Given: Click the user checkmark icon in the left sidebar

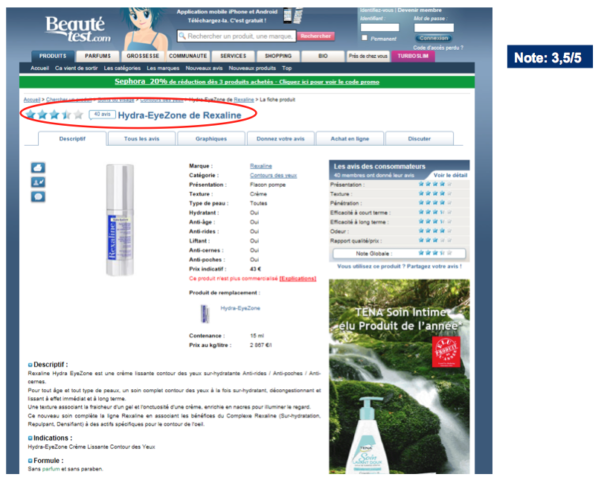Looking at the screenshot, I should click(x=38, y=182).
